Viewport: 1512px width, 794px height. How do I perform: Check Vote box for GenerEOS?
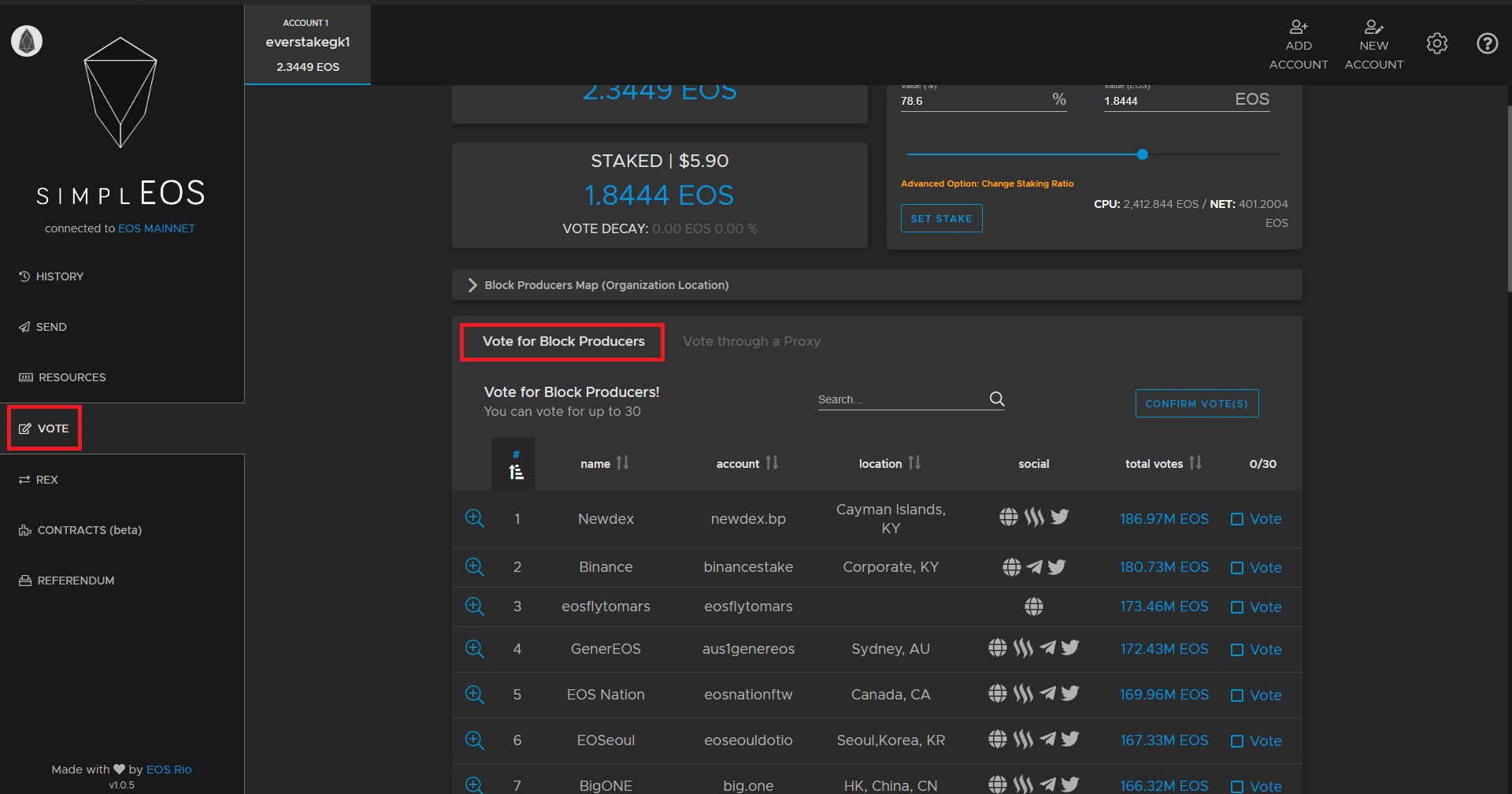1237,650
